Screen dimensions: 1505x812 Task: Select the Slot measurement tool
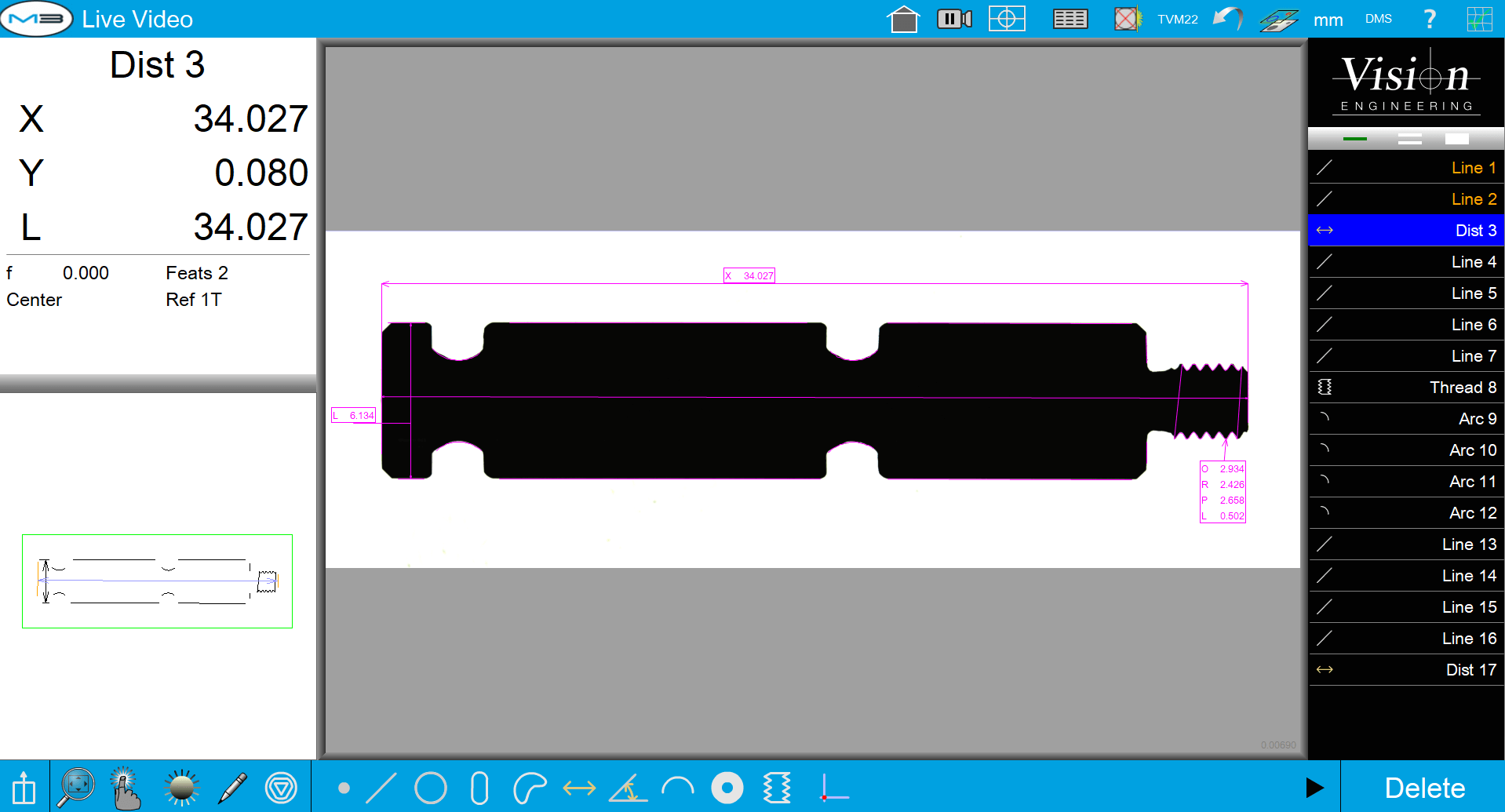pyautogui.click(x=479, y=787)
